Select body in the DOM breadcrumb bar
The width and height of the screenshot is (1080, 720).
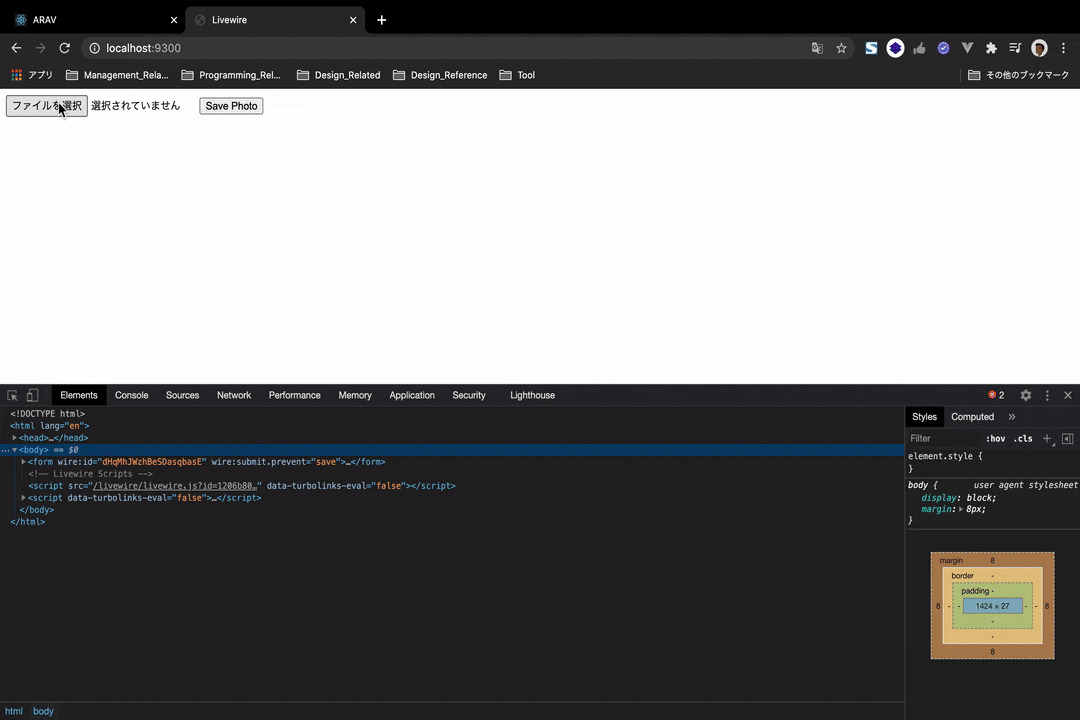(x=43, y=711)
